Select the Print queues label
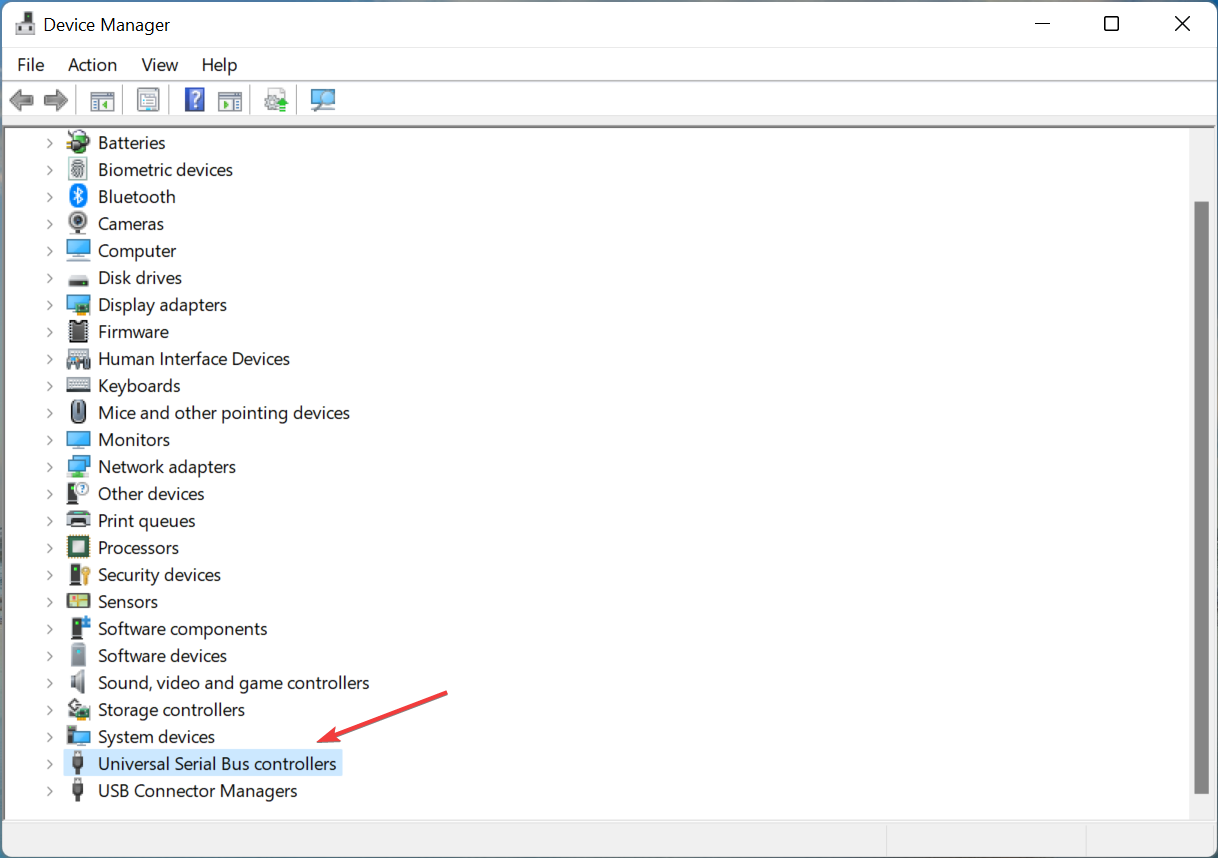 point(147,521)
